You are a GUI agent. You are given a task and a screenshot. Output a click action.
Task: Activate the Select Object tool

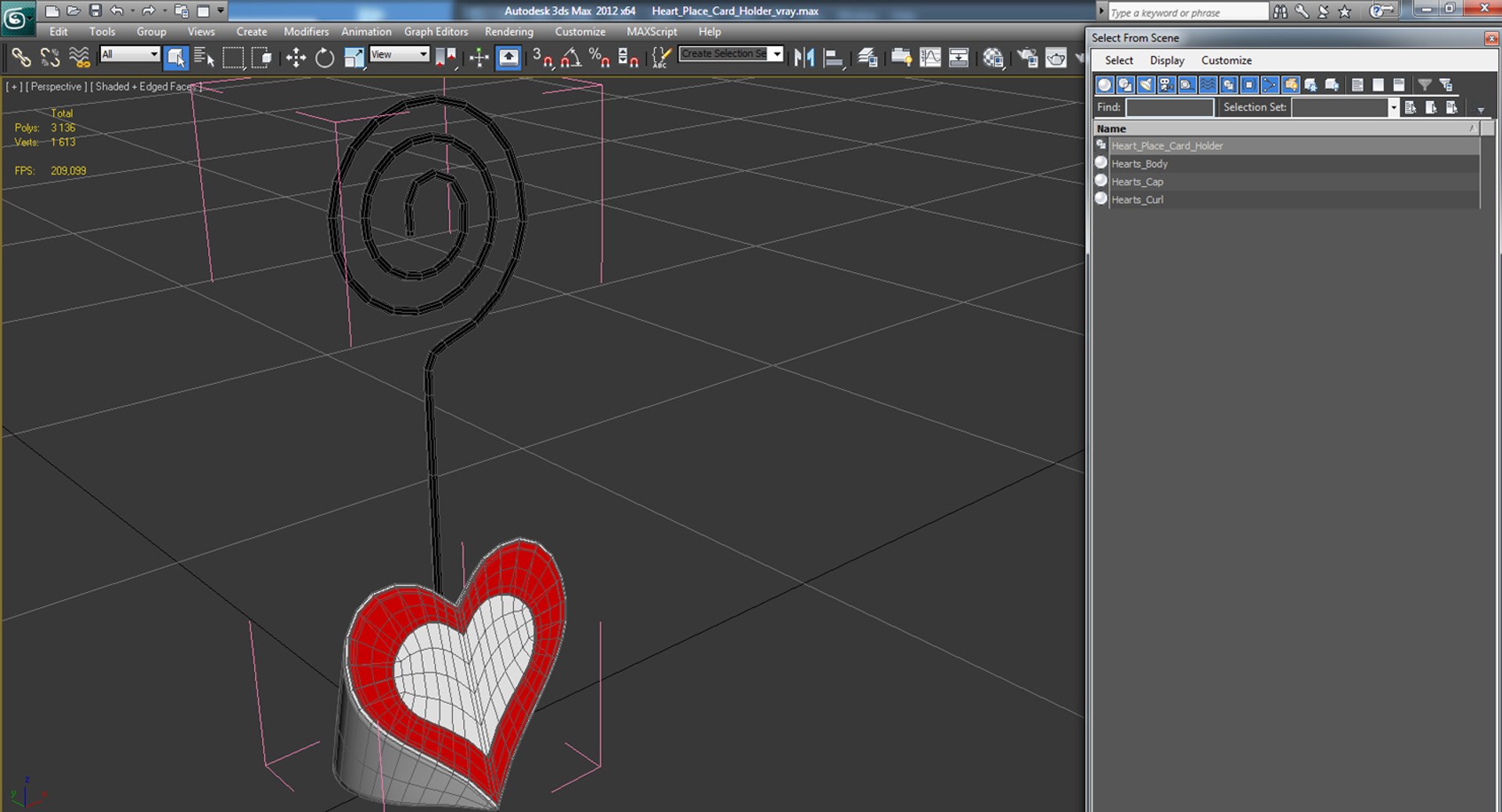tap(176, 57)
